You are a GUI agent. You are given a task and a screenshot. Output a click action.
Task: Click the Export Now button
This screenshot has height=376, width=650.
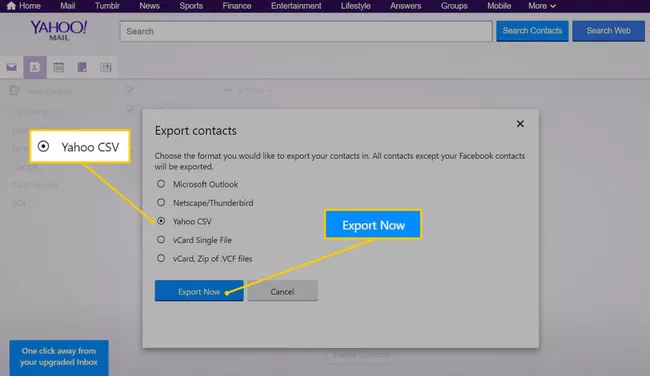[x=199, y=291]
